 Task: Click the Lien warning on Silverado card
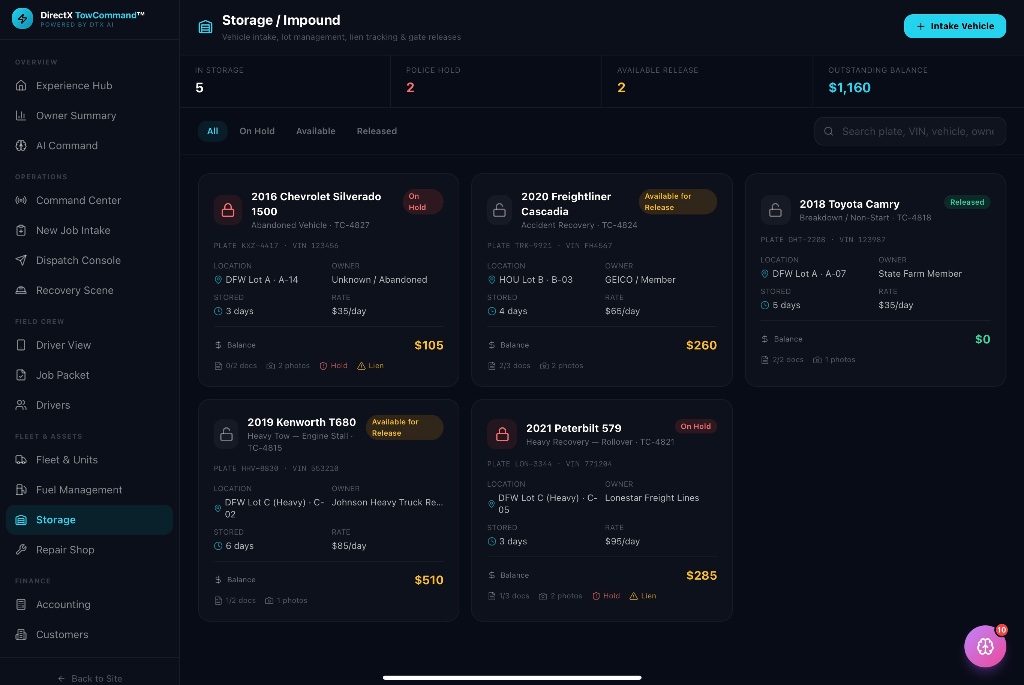[370, 366]
